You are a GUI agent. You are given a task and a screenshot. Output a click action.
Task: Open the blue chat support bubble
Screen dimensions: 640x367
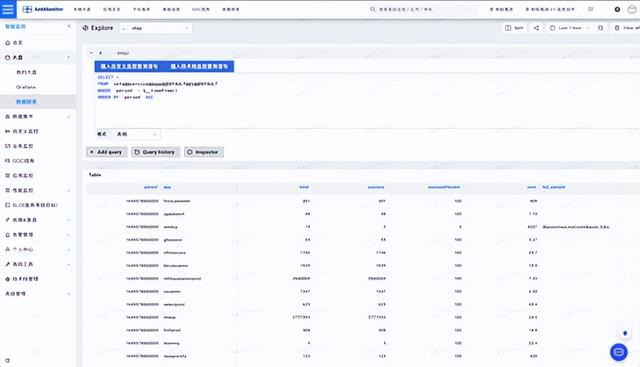click(x=619, y=352)
